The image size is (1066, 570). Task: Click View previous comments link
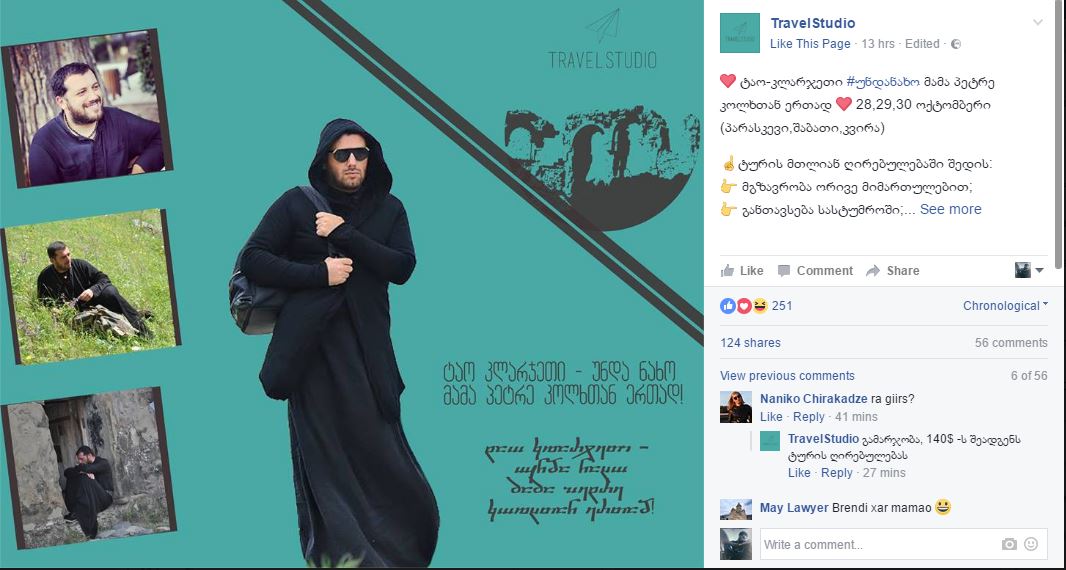tap(787, 375)
